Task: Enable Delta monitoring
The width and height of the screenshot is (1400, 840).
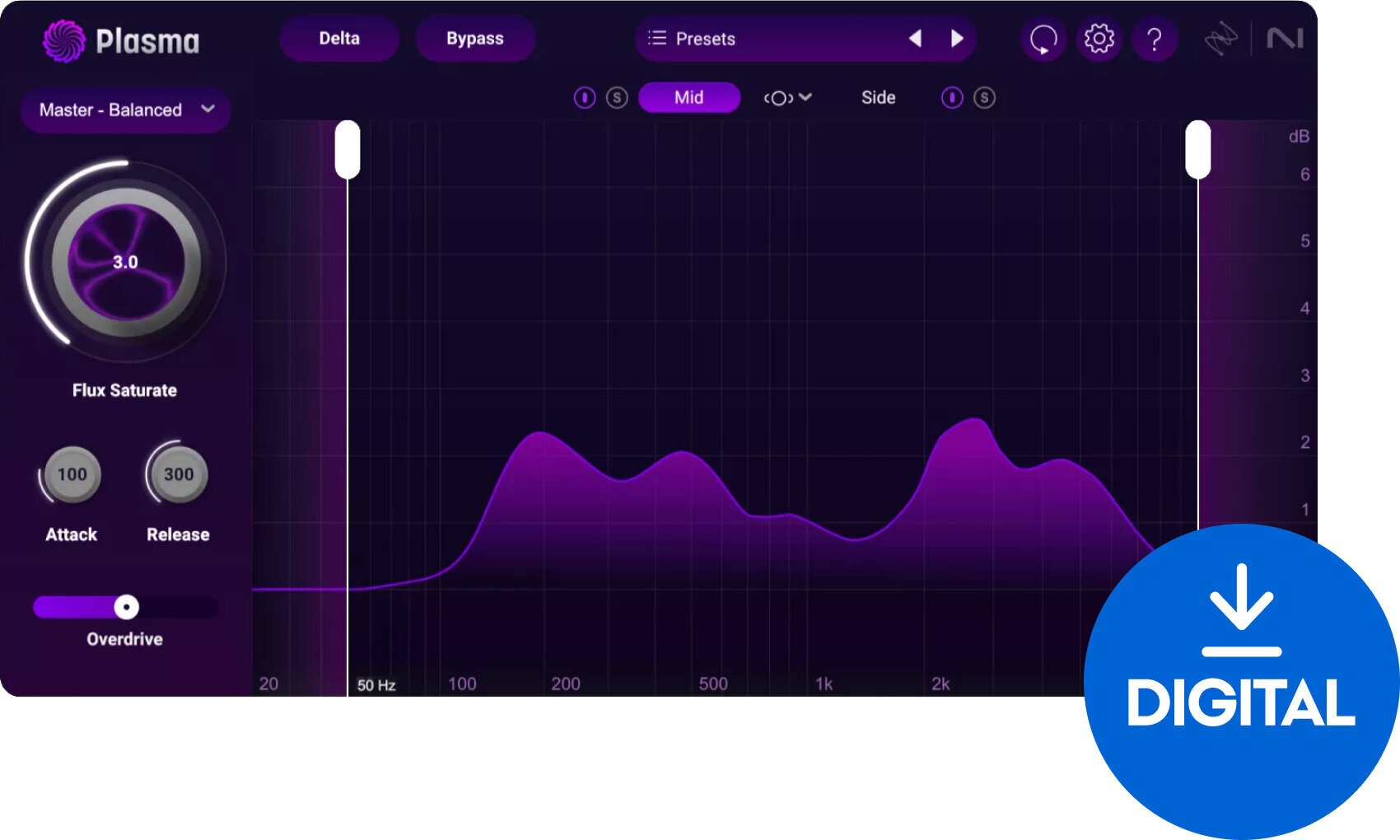Action: coord(339,38)
